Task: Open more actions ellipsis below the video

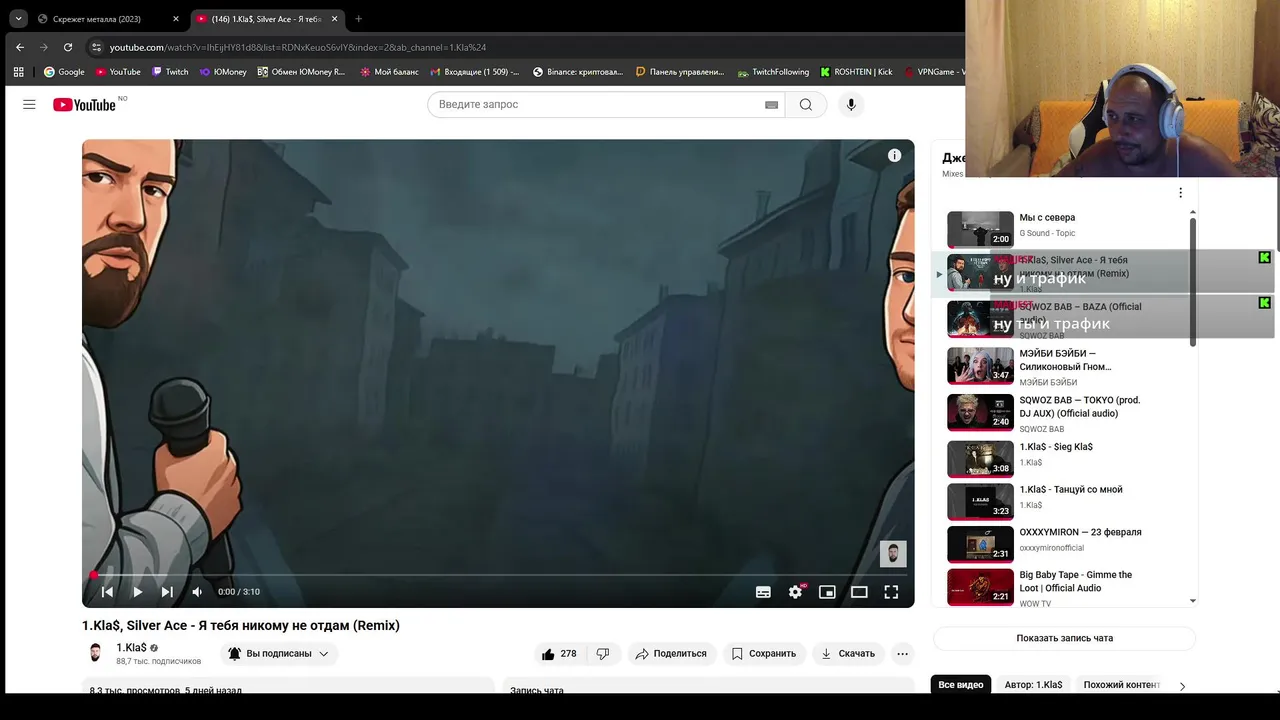Action: [x=903, y=654]
